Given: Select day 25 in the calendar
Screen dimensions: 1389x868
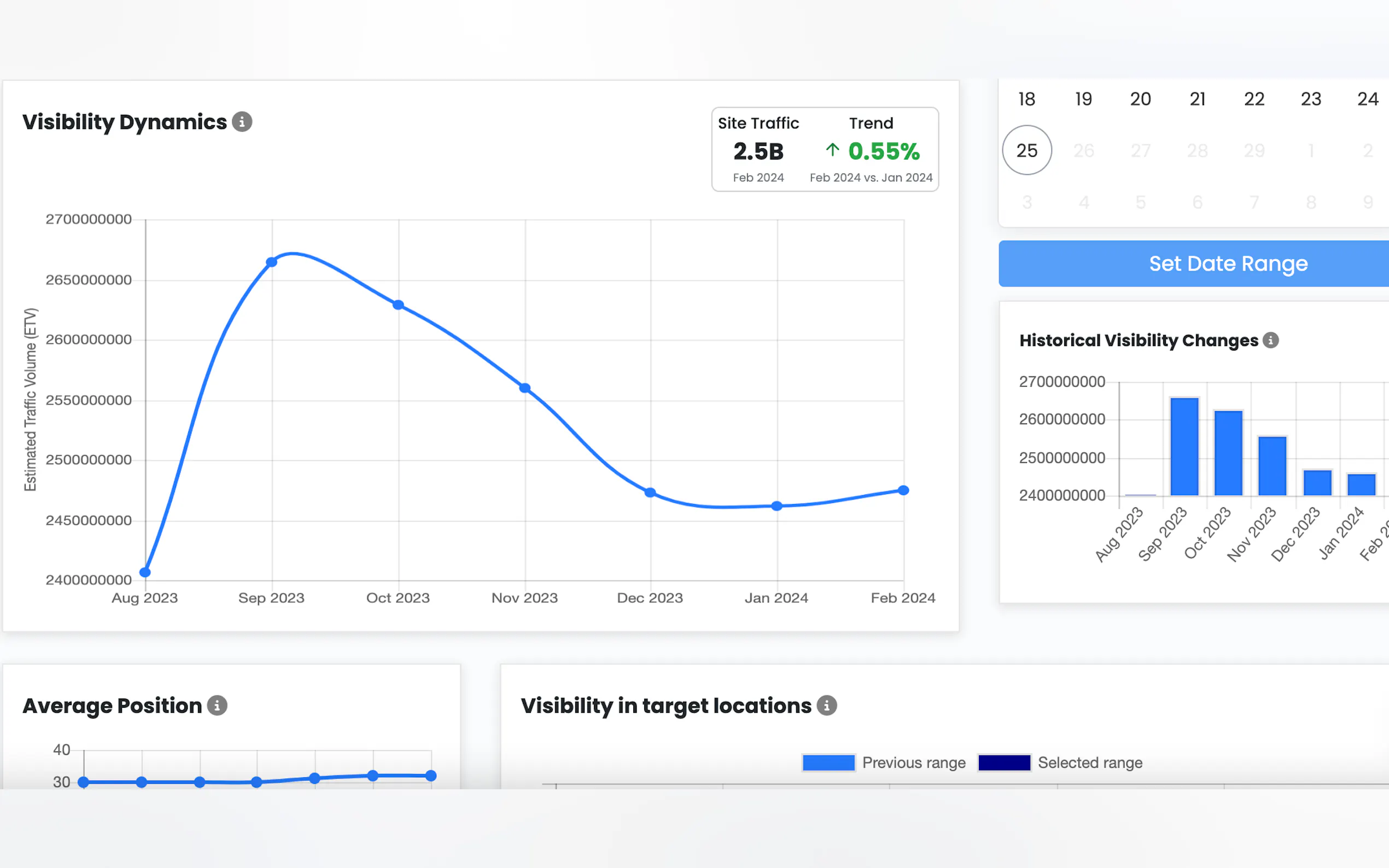Looking at the screenshot, I should coord(1026,150).
